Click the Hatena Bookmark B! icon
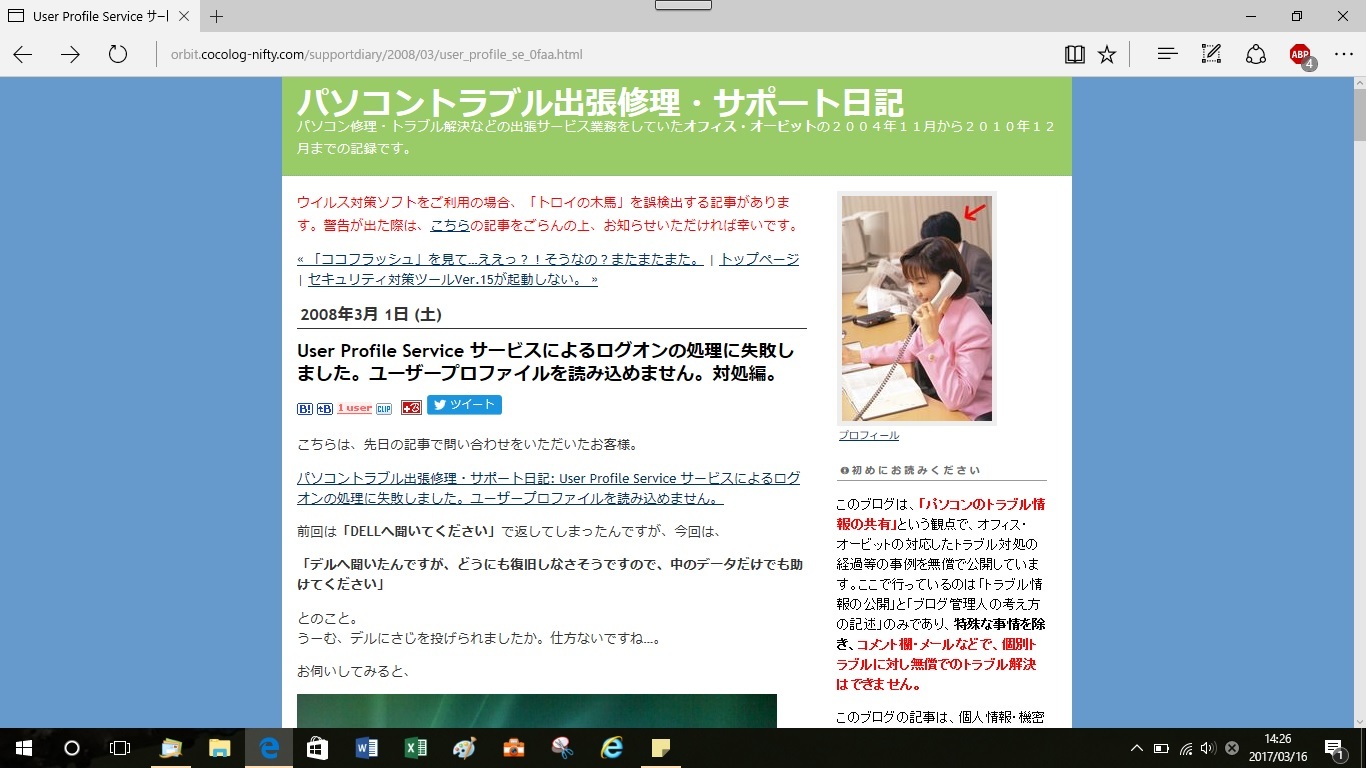The width and height of the screenshot is (1366, 768). click(305, 408)
